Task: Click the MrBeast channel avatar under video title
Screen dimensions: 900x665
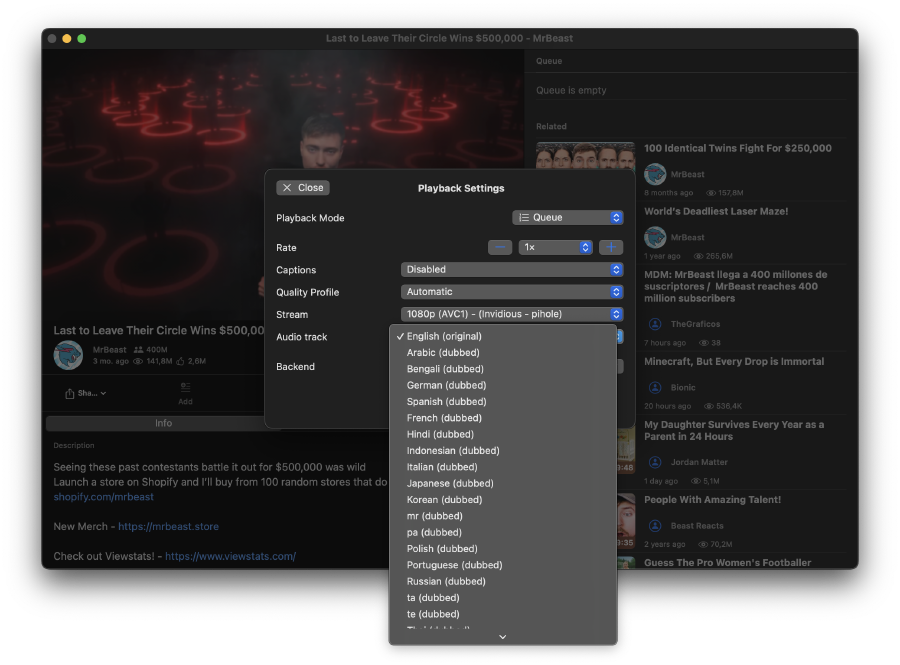Action: pyautogui.click(x=69, y=355)
